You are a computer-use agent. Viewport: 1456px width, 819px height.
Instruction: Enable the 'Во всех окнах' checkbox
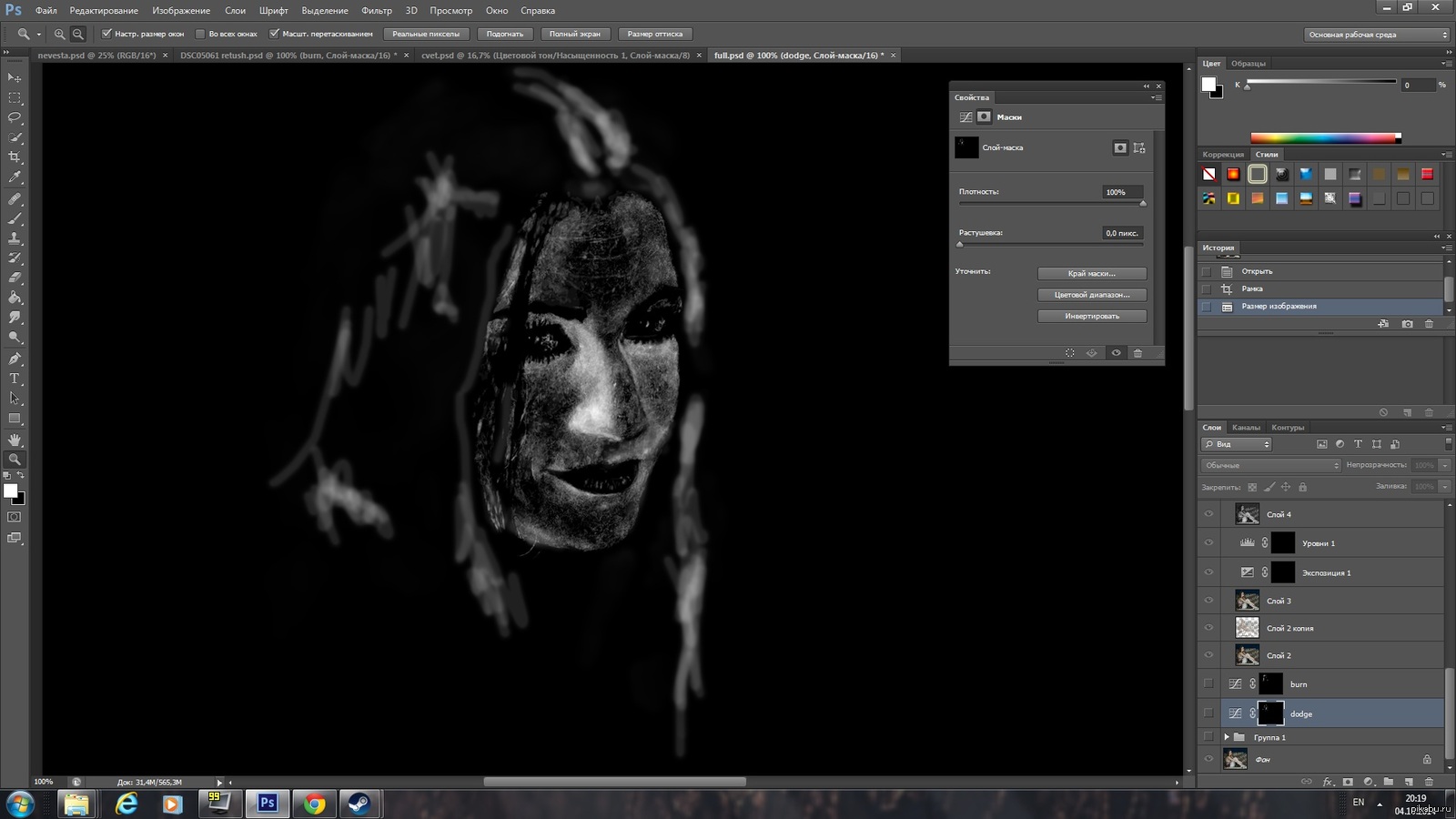coord(200,34)
